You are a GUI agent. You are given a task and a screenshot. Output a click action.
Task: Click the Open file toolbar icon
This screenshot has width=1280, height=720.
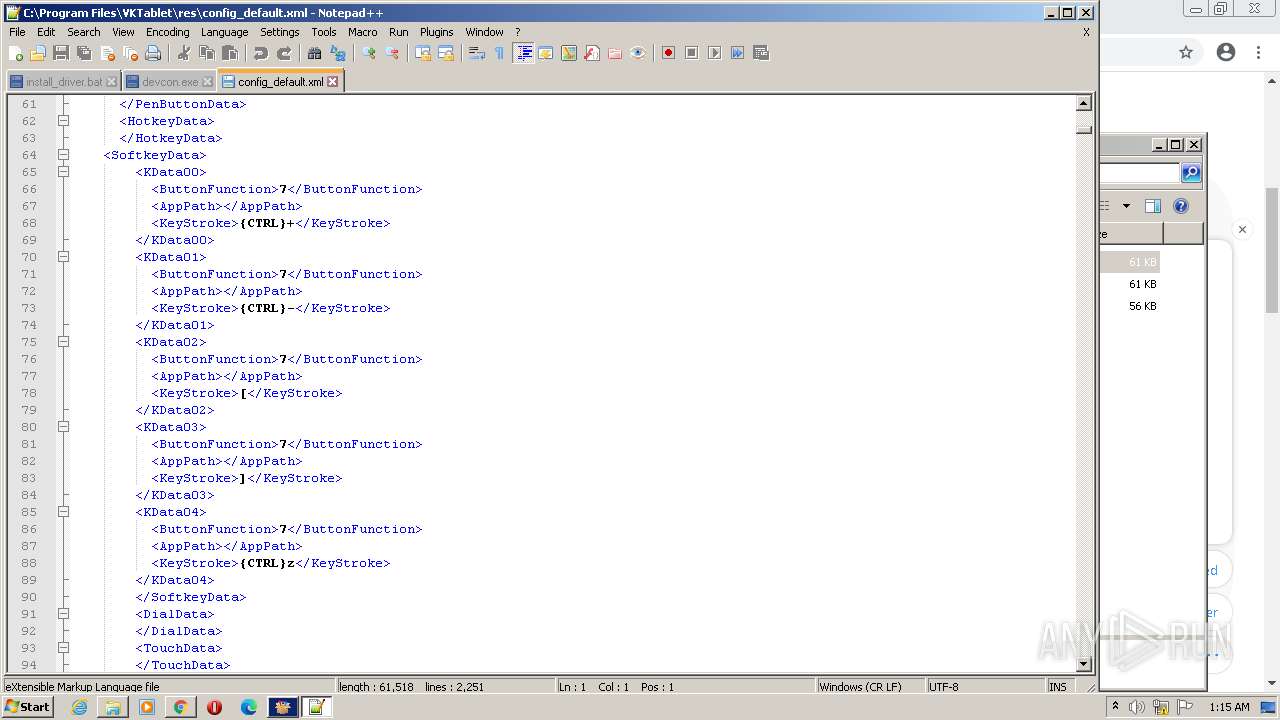click(38, 53)
